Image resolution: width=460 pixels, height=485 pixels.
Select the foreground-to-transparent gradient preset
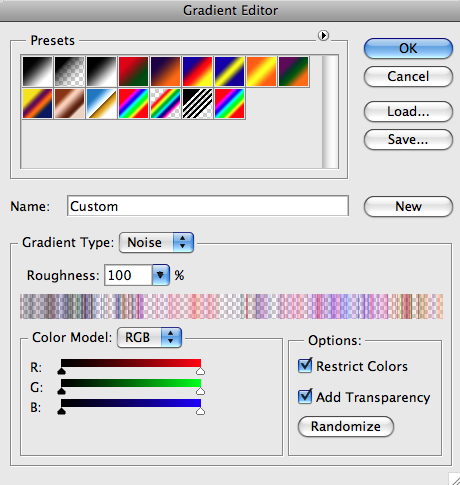click(69, 72)
